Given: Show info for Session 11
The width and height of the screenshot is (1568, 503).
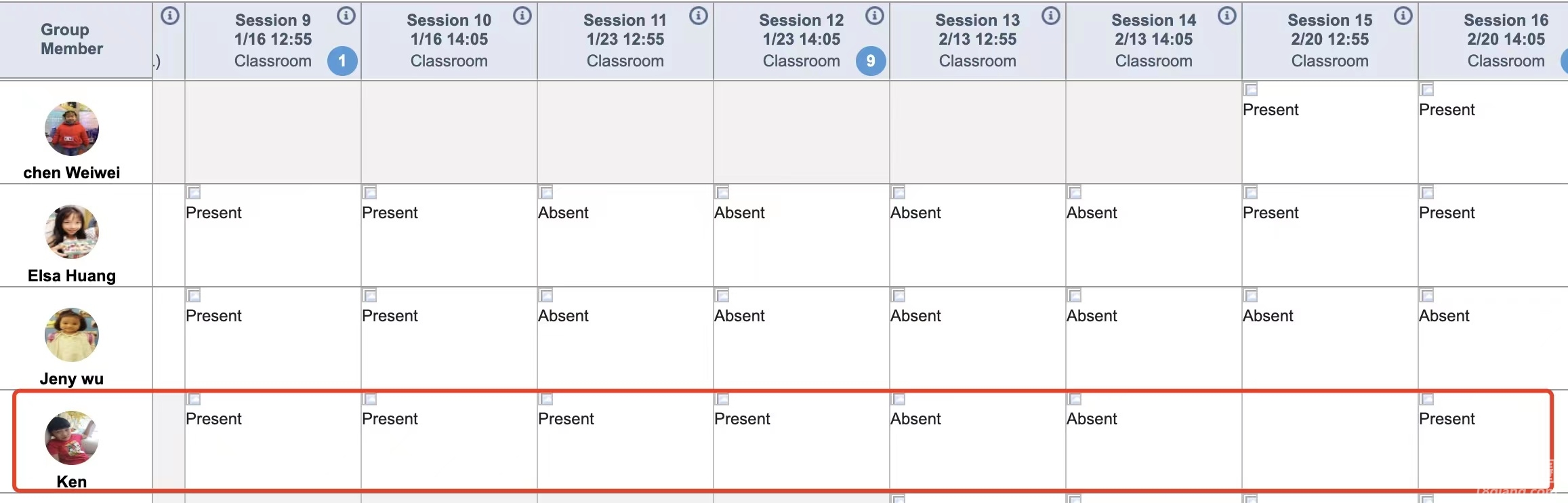Looking at the screenshot, I should 698,16.
